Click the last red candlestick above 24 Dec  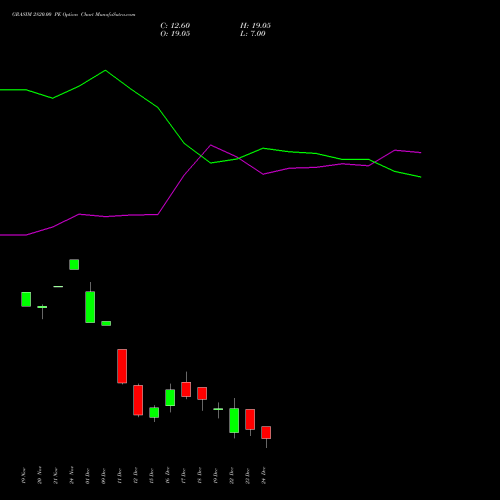click(x=266, y=432)
